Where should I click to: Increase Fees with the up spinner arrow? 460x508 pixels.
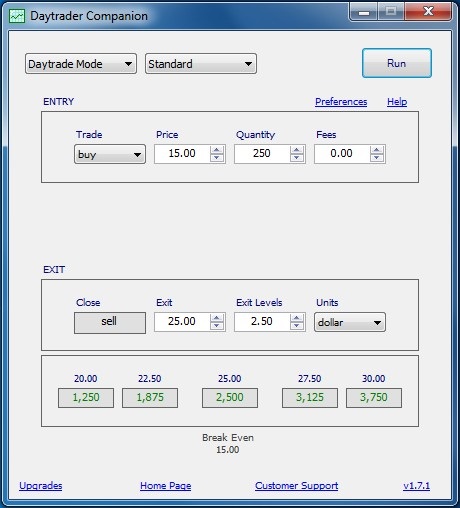(x=377, y=149)
